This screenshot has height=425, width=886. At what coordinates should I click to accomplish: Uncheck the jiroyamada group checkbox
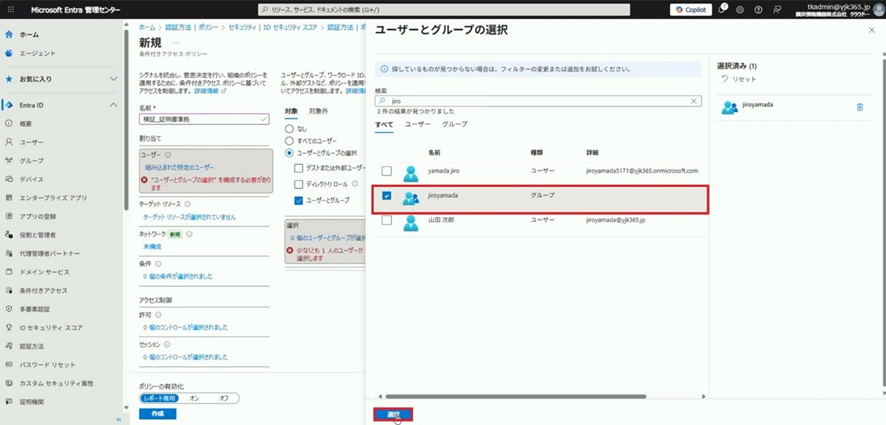pyautogui.click(x=386, y=197)
